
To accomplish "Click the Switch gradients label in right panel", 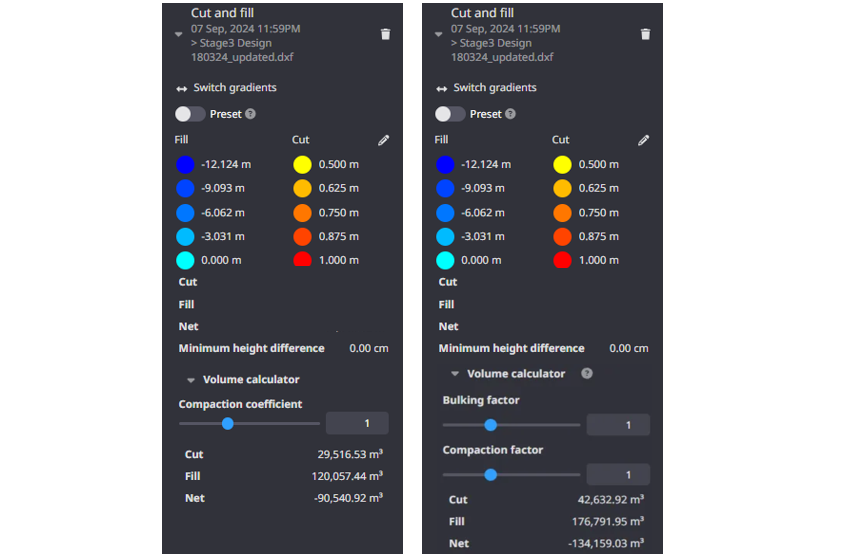I will coord(494,88).
